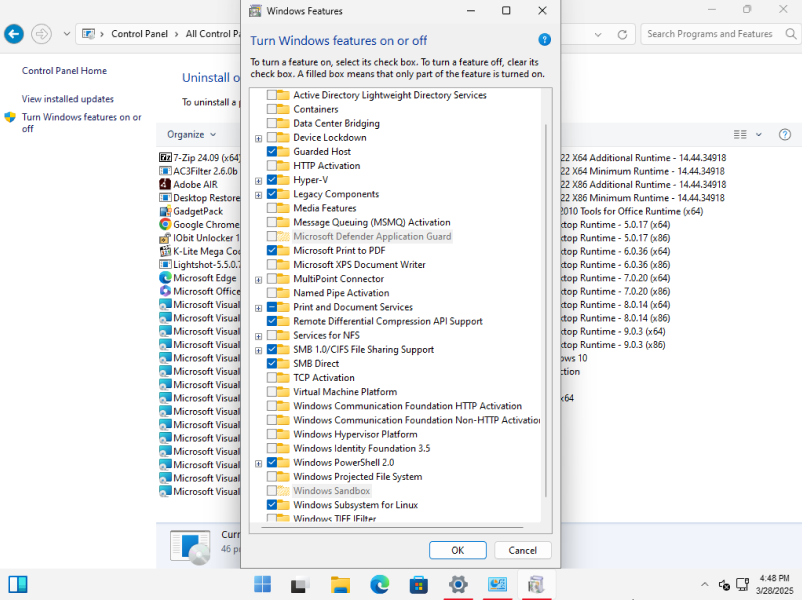Open the Control Panel Home link
The image size is (802, 600).
coord(64,71)
